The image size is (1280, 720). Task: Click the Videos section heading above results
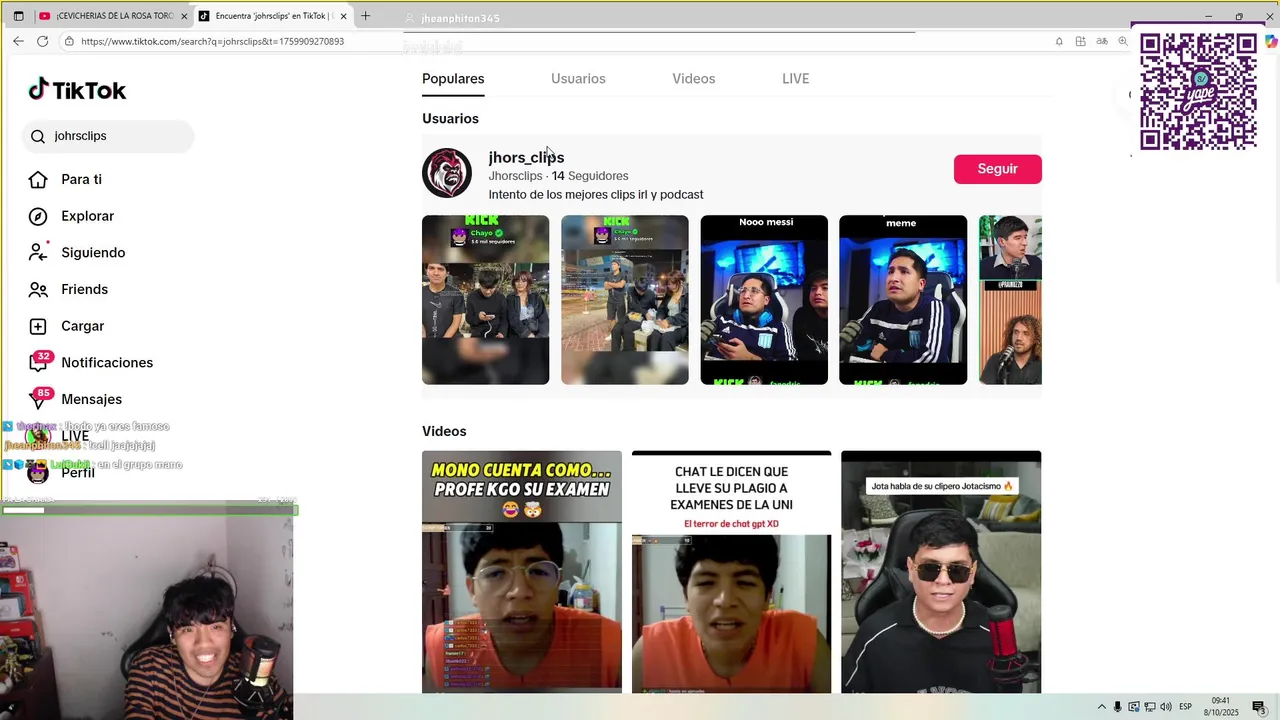(x=444, y=431)
